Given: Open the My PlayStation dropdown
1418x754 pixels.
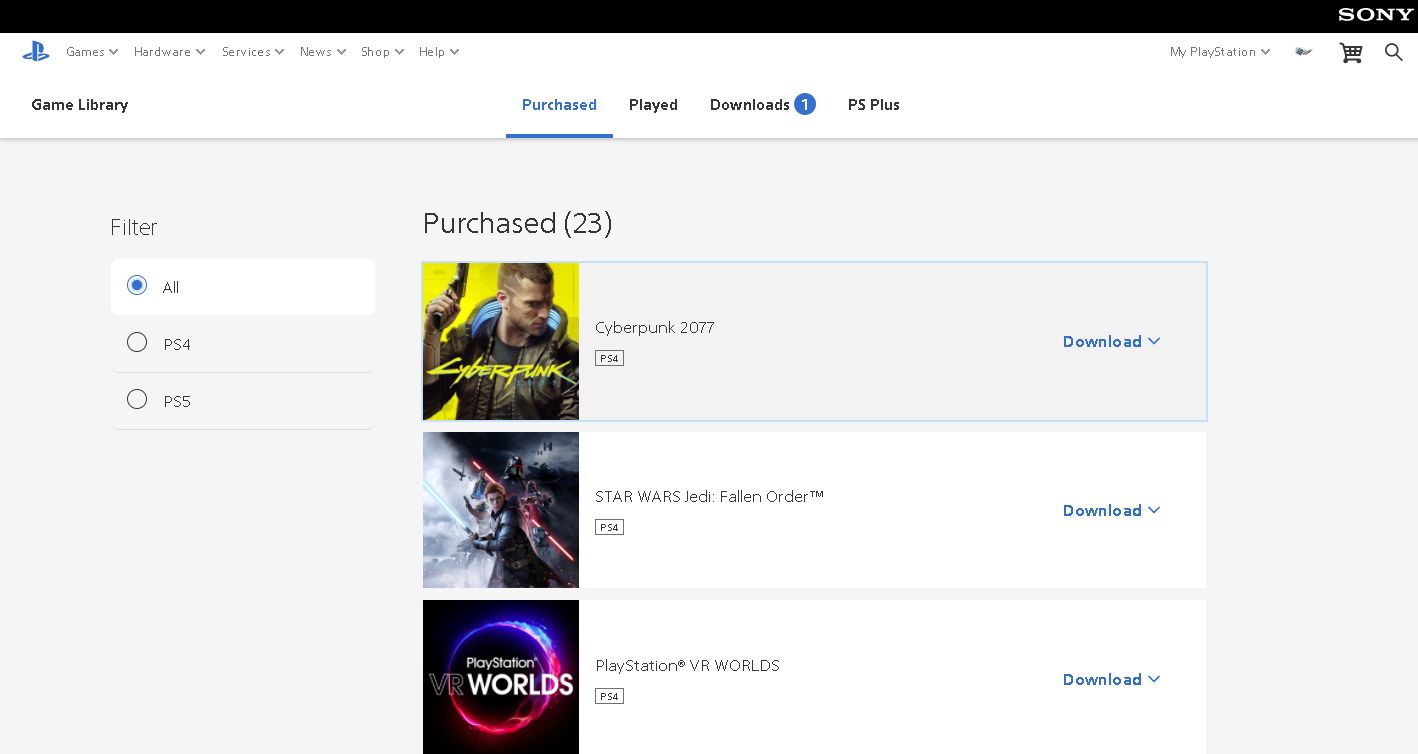Looking at the screenshot, I should [1220, 52].
